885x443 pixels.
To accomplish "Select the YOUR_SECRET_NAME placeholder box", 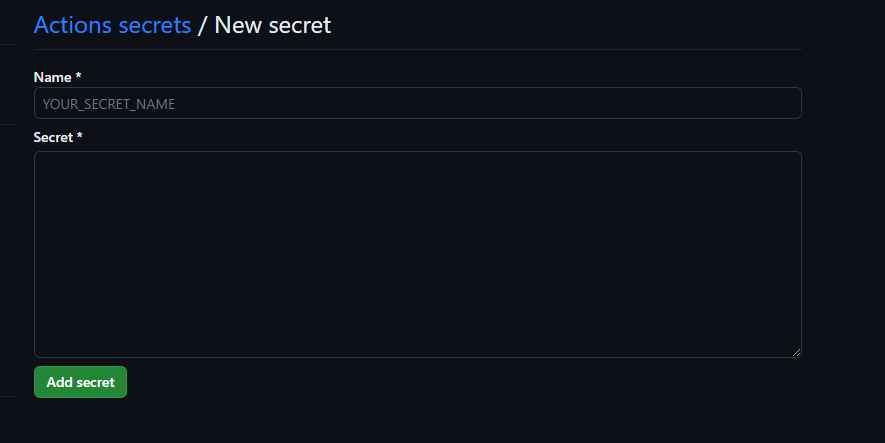I will (x=417, y=103).
